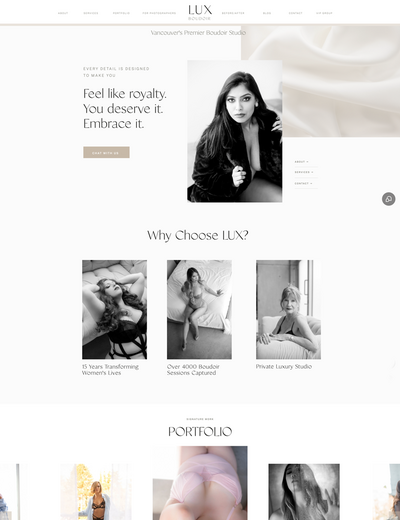Open the Over 4000 Boudoir Sessions photo
The image size is (400, 520).
click(199, 309)
